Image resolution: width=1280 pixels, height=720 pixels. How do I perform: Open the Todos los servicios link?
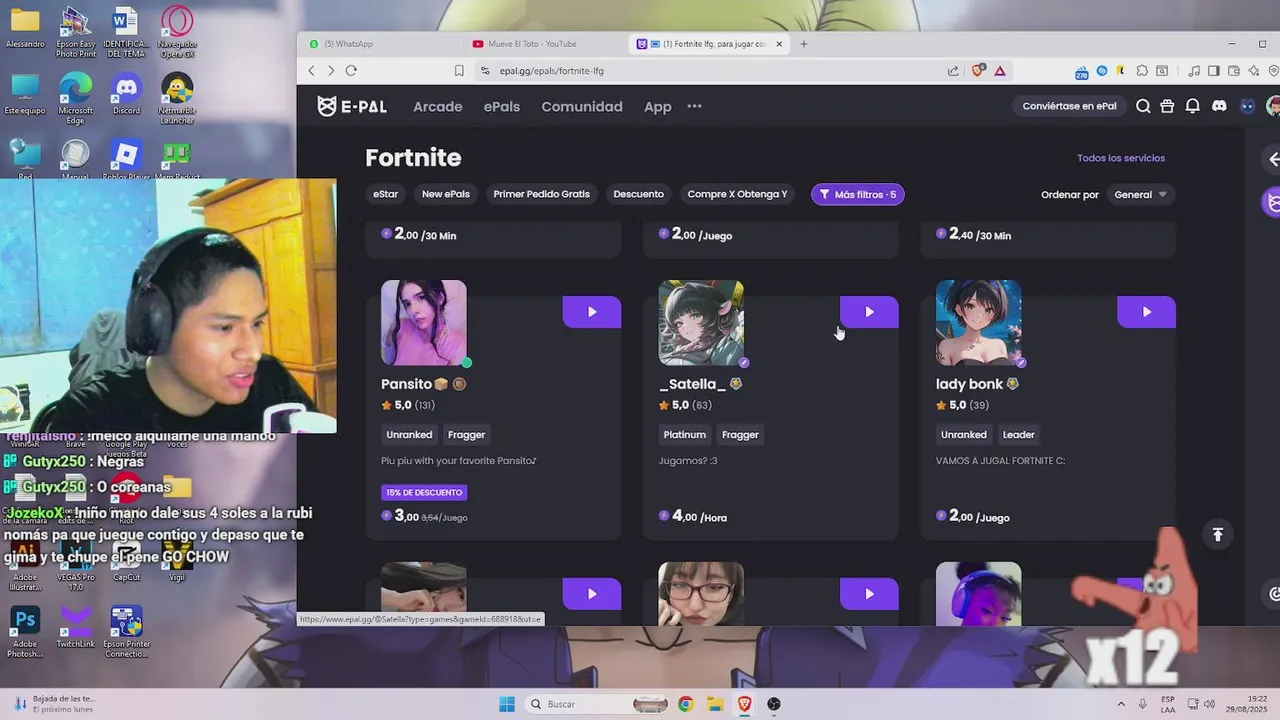(x=1121, y=158)
